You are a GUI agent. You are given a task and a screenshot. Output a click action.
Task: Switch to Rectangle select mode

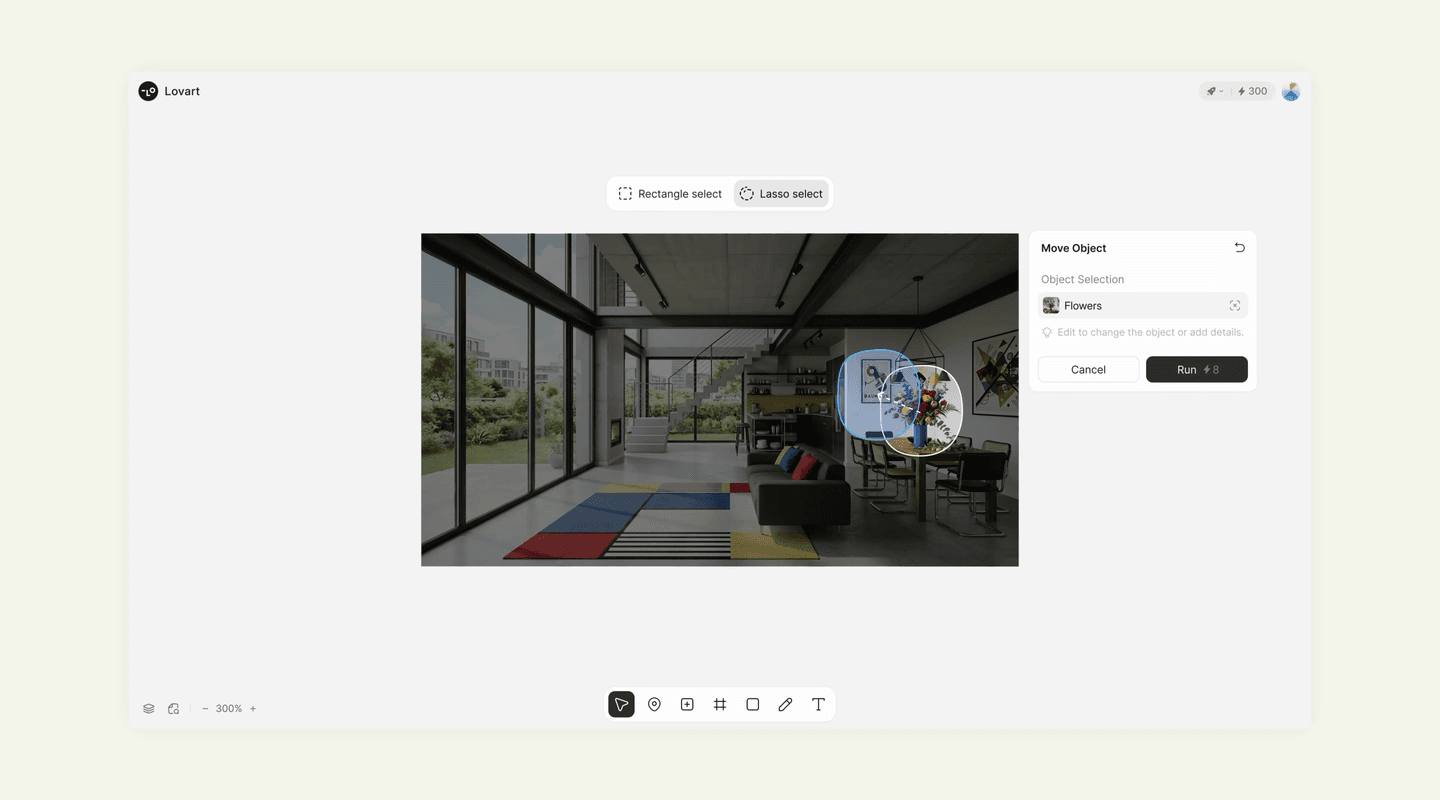click(670, 194)
